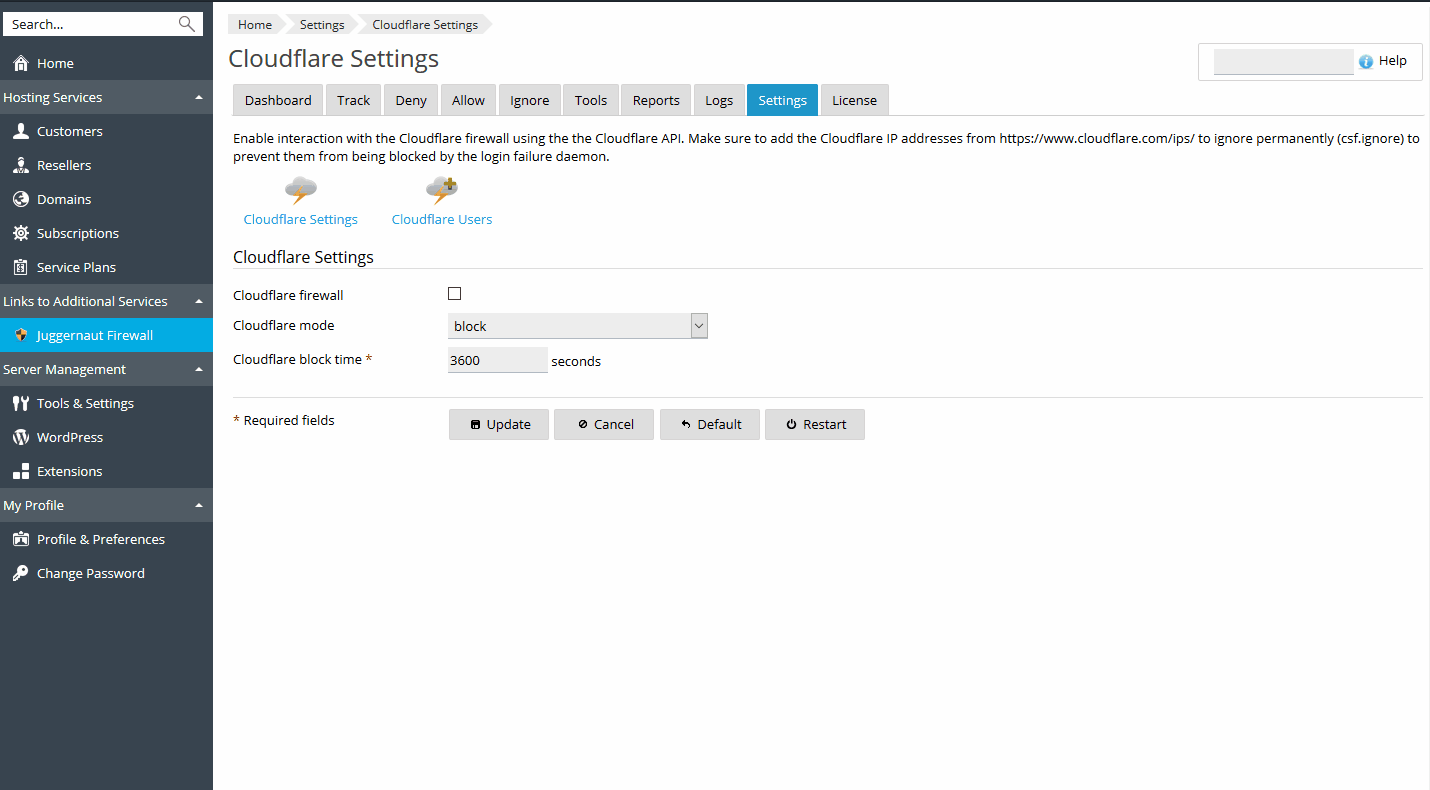This screenshot has width=1430, height=790.
Task: Open the Cloudflare Settings link
Action: coord(301,219)
